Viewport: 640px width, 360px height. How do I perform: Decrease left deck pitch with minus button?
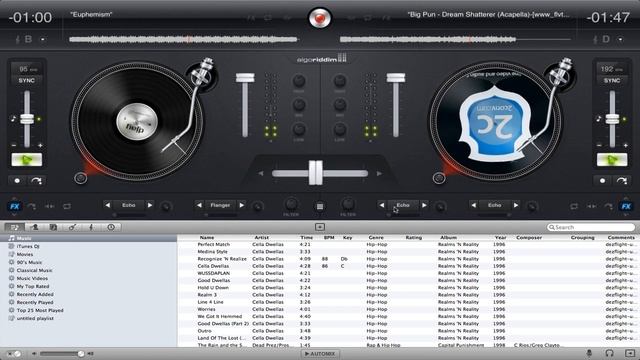[x=14, y=145]
